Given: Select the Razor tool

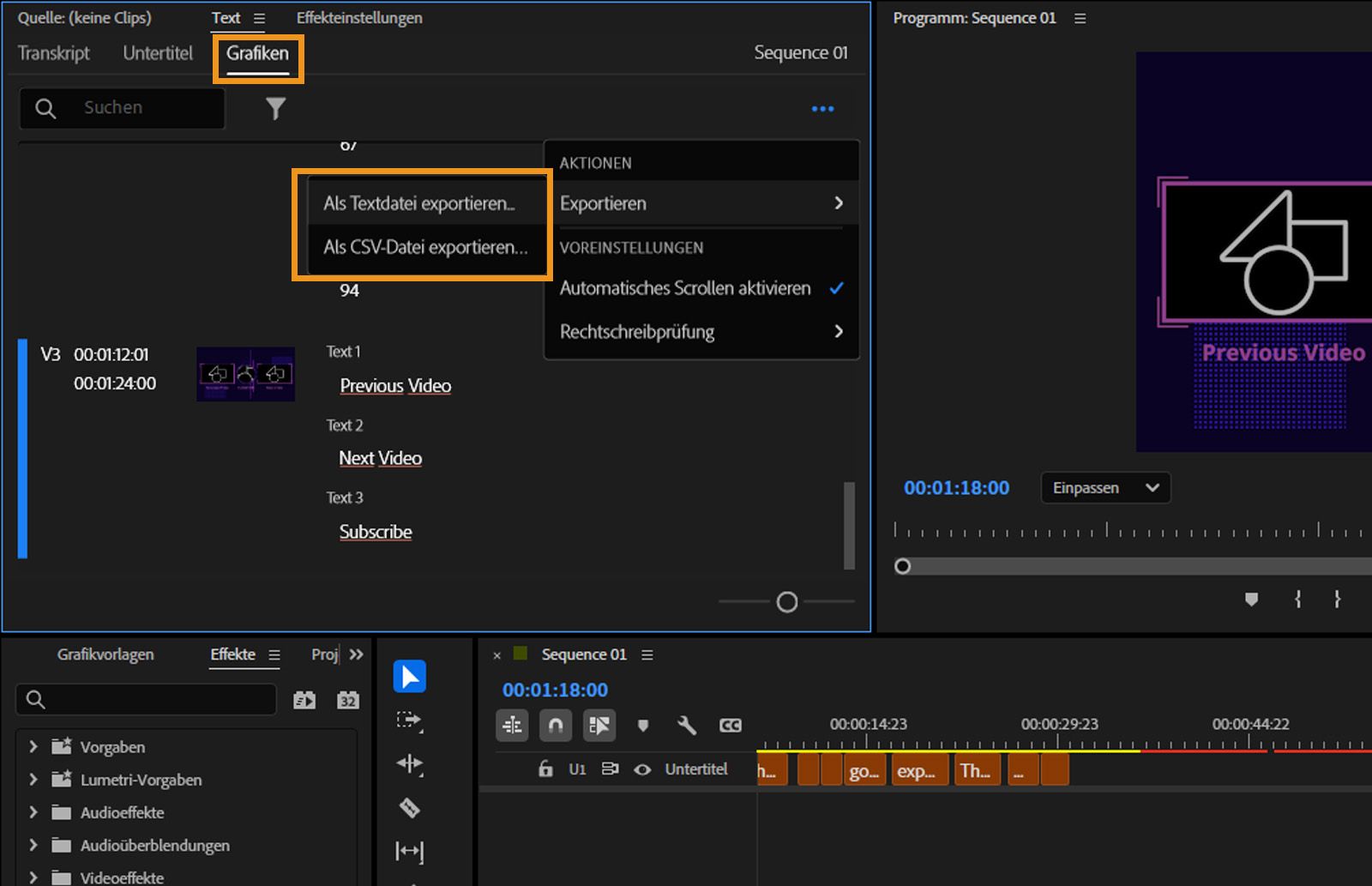Looking at the screenshot, I should pos(409,807).
